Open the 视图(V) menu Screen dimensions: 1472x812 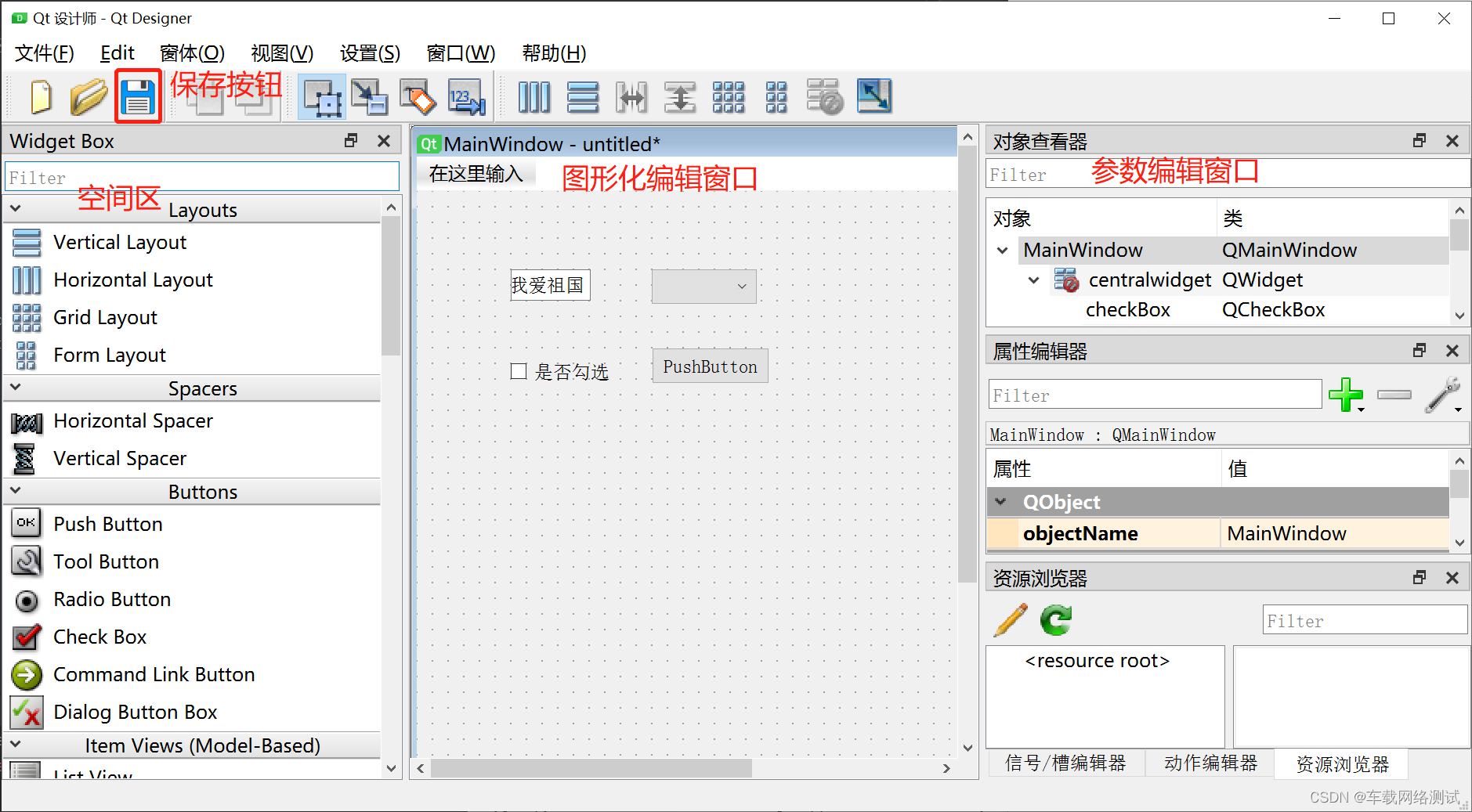(282, 53)
